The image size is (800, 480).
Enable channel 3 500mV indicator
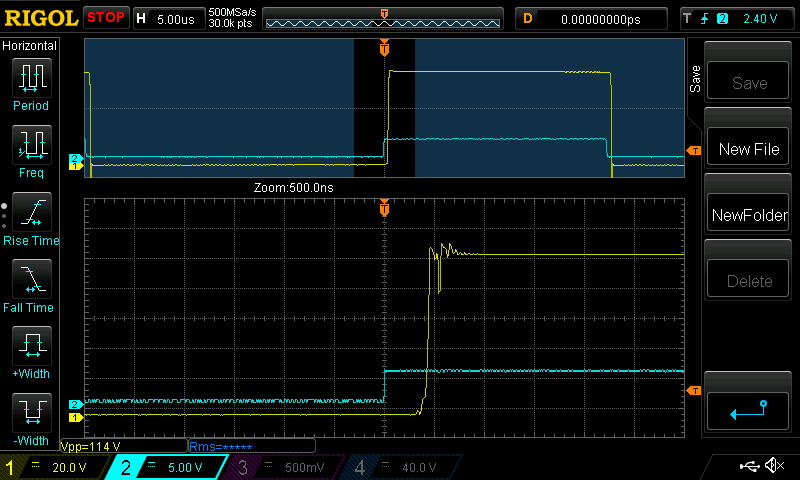tap(285, 467)
